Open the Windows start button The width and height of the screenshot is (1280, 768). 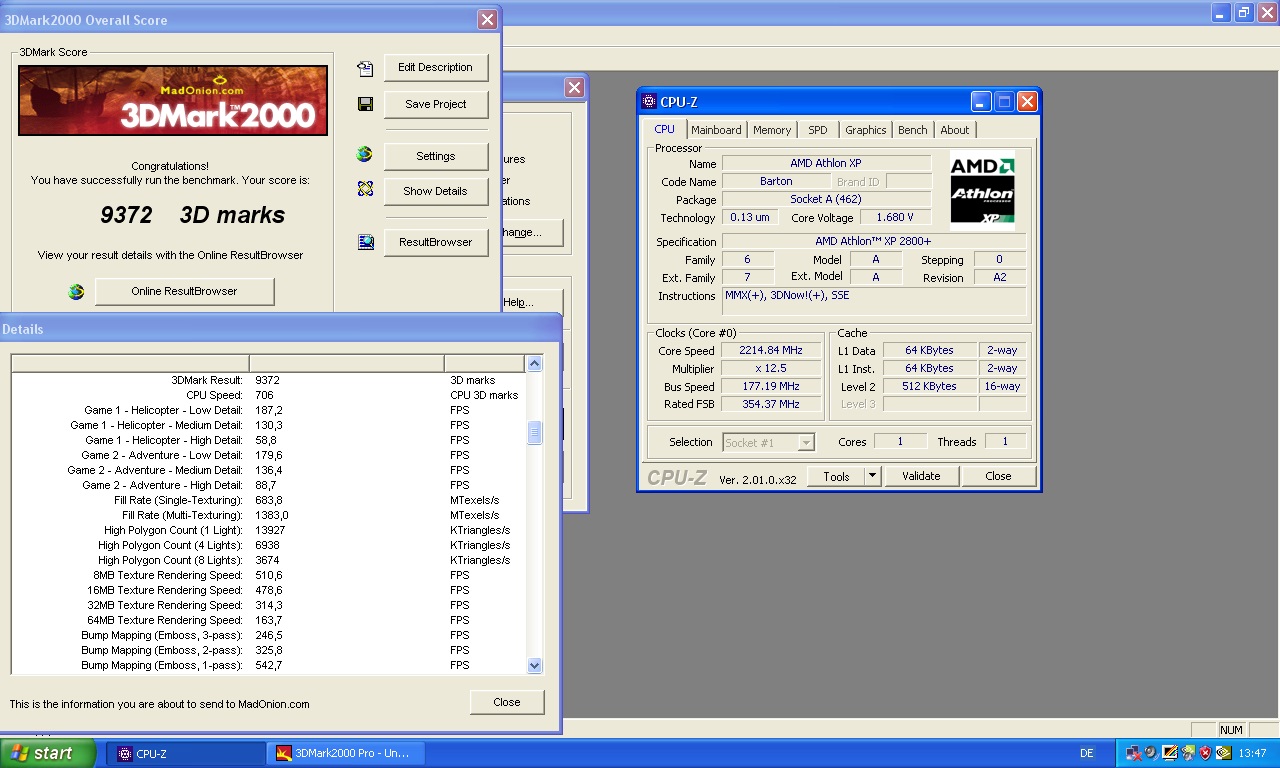tap(48, 753)
